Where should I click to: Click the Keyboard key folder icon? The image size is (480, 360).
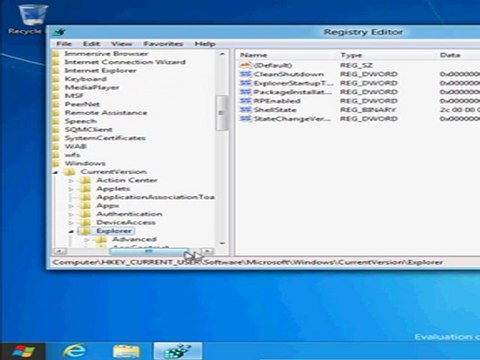pos(56,79)
